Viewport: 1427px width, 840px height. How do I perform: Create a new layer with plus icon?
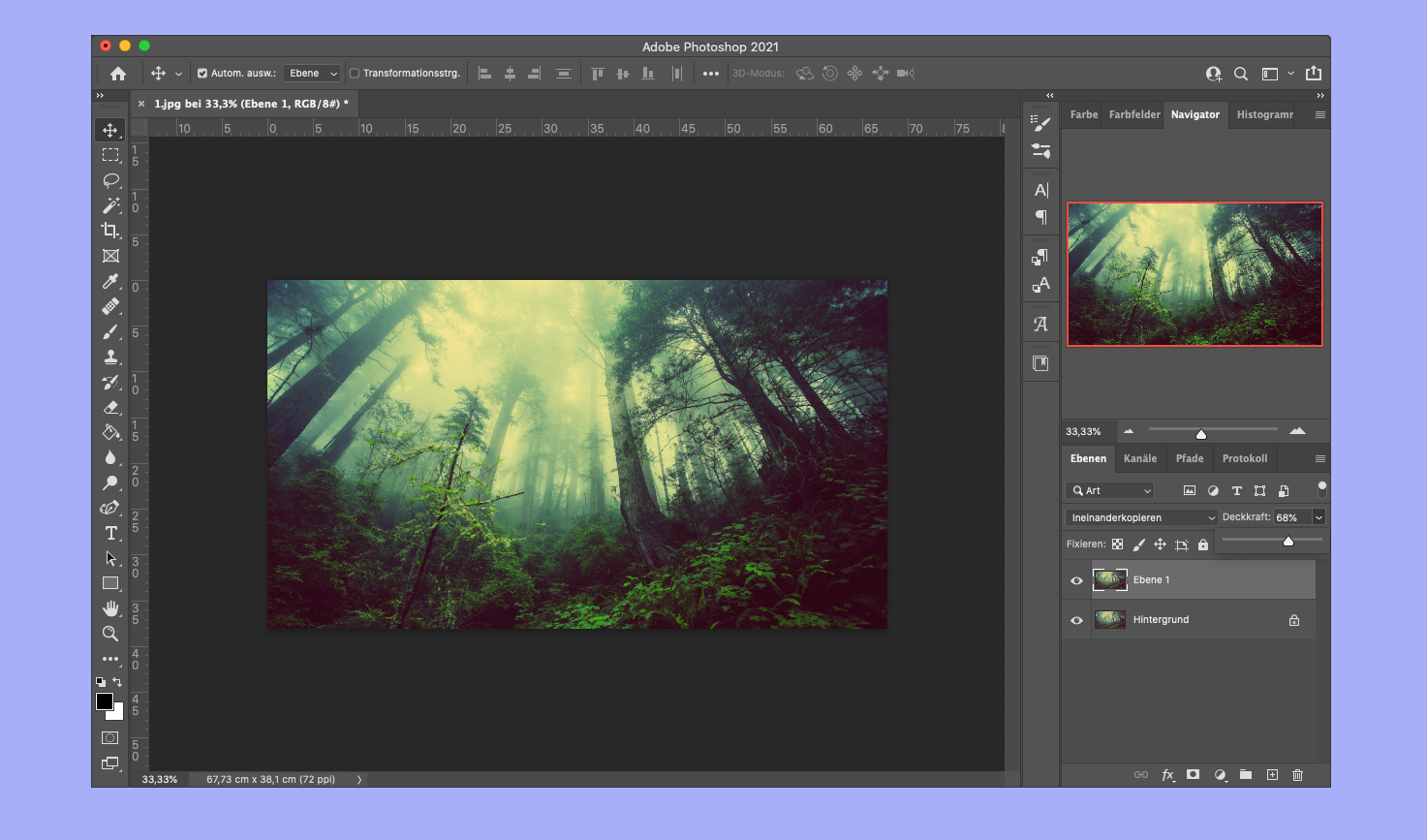tap(1272, 775)
